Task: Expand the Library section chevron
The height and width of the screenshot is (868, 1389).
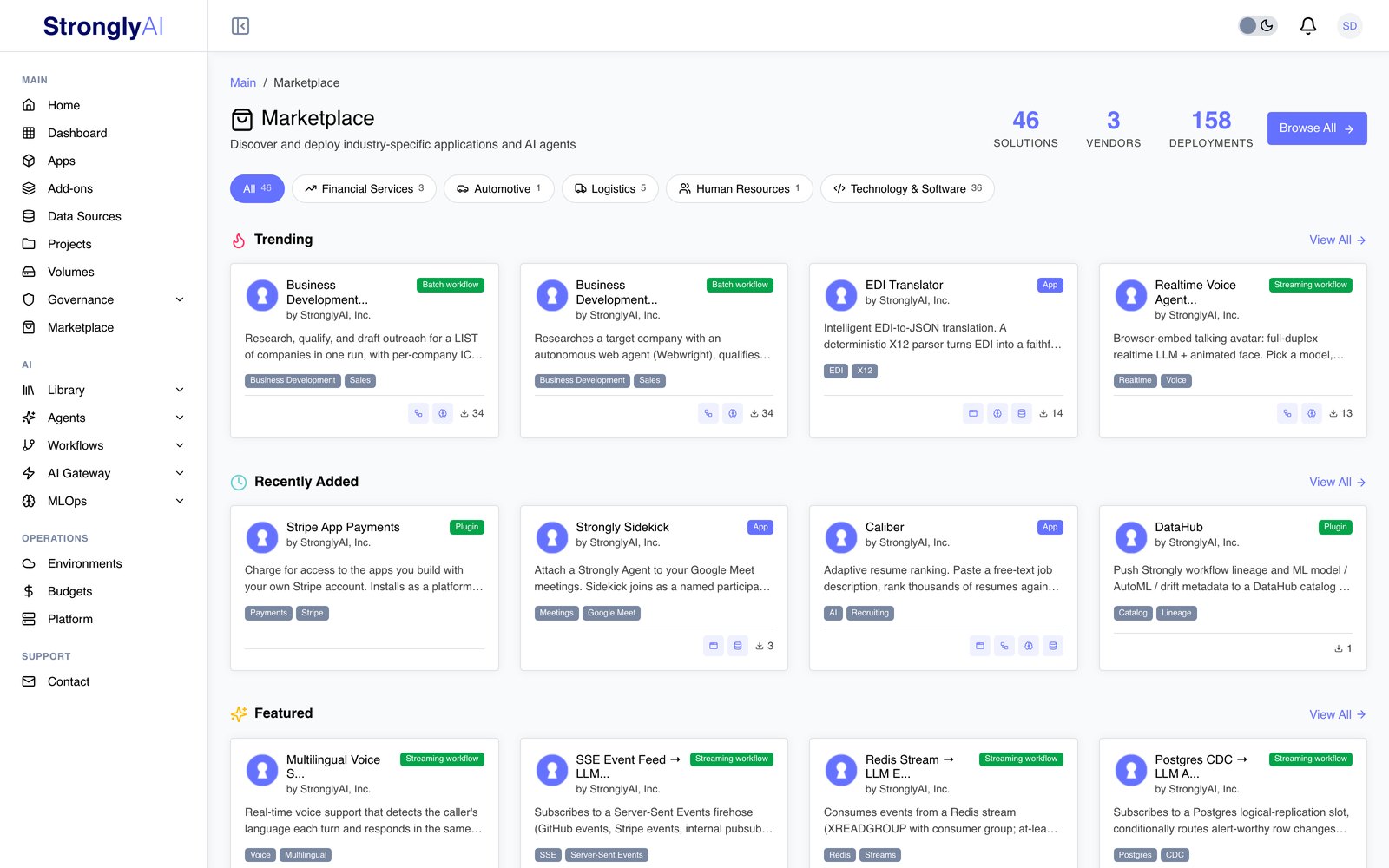Action: [x=180, y=390]
